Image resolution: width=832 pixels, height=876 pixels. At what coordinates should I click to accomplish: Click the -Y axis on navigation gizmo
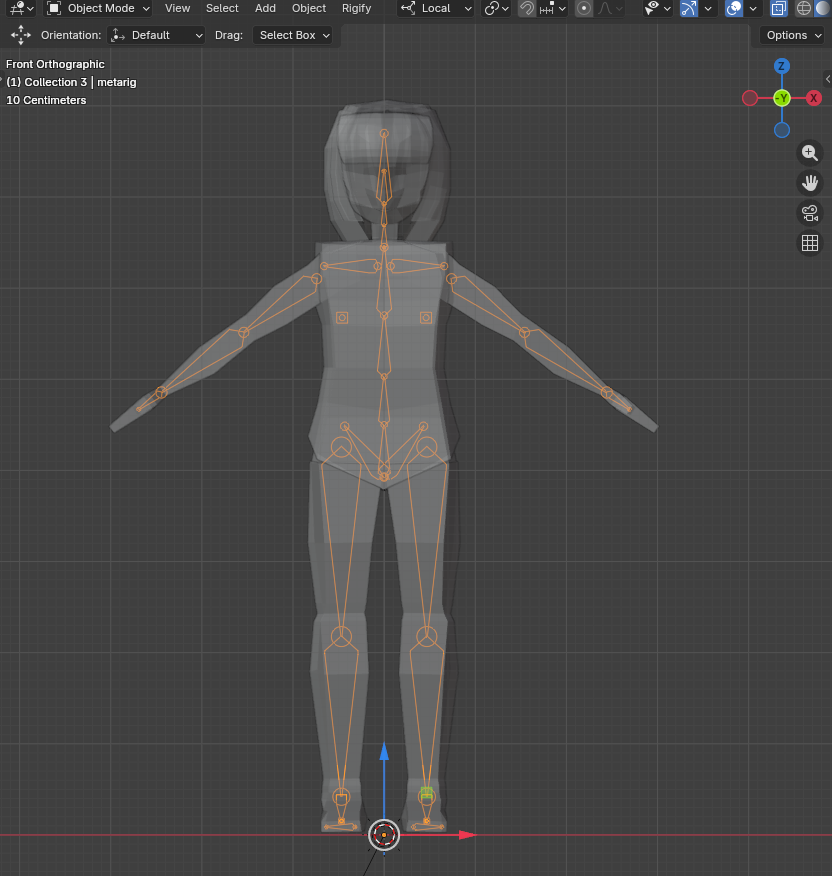click(782, 98)
